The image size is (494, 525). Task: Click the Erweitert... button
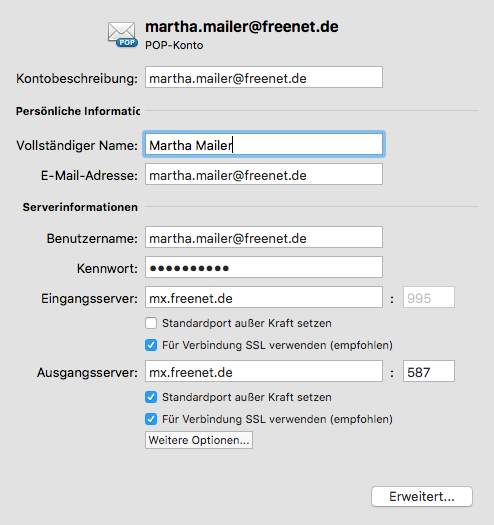[422, 497]
